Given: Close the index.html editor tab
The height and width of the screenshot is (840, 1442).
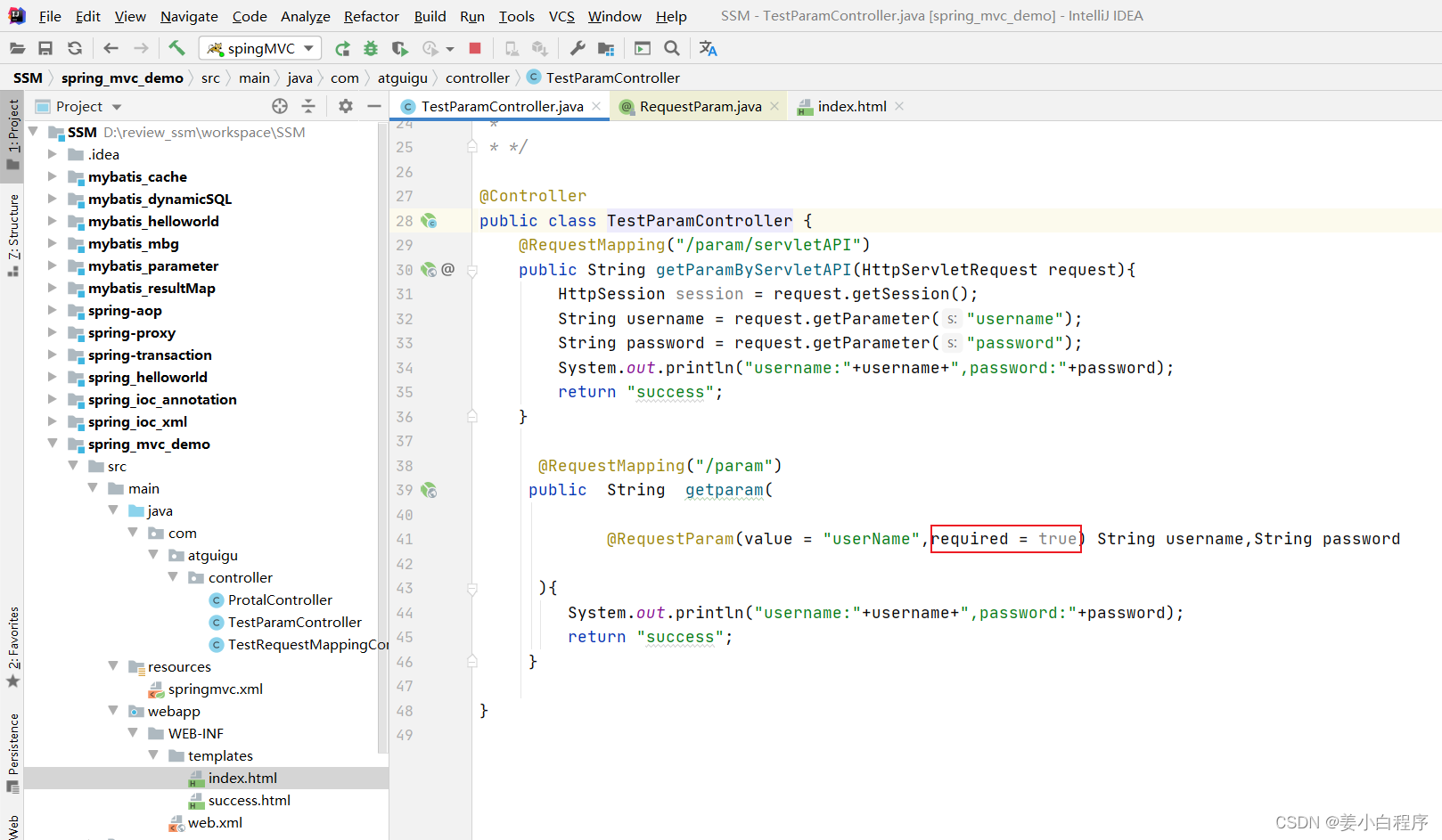Looking at the screenshot, I should [x=899, y=106].
